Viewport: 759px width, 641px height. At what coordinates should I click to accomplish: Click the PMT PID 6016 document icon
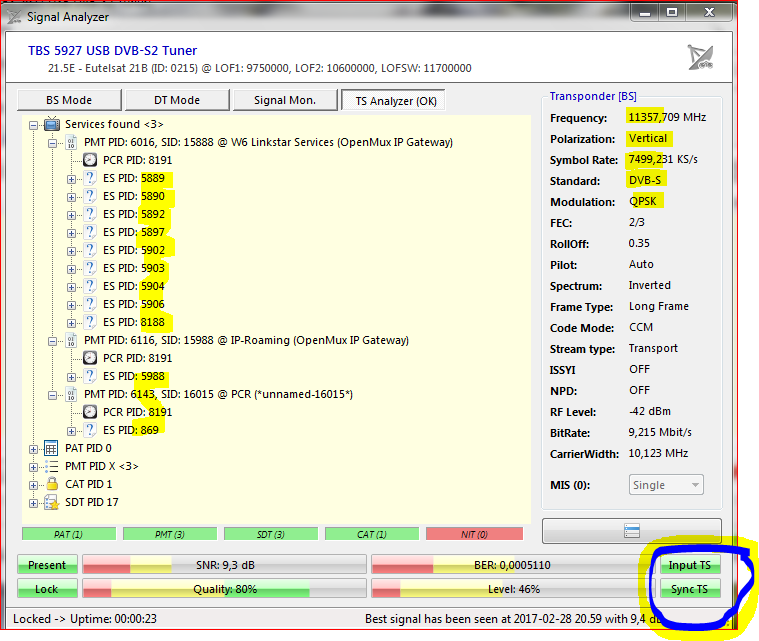(x=71, y=143)
